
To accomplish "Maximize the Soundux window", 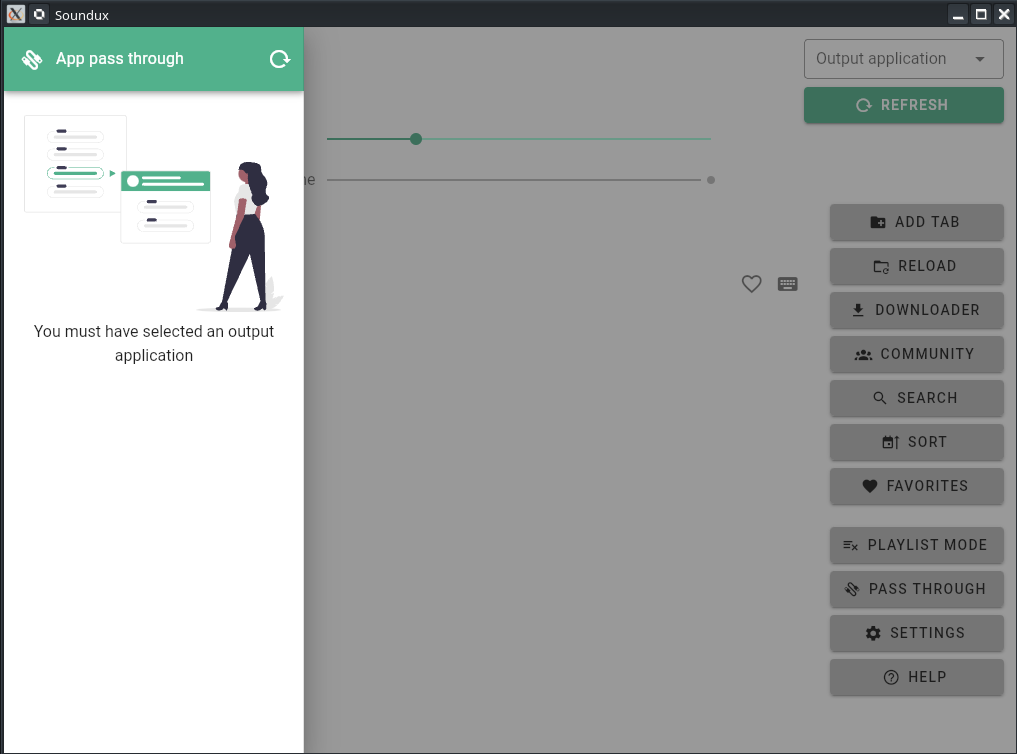I will click(981, 14).
